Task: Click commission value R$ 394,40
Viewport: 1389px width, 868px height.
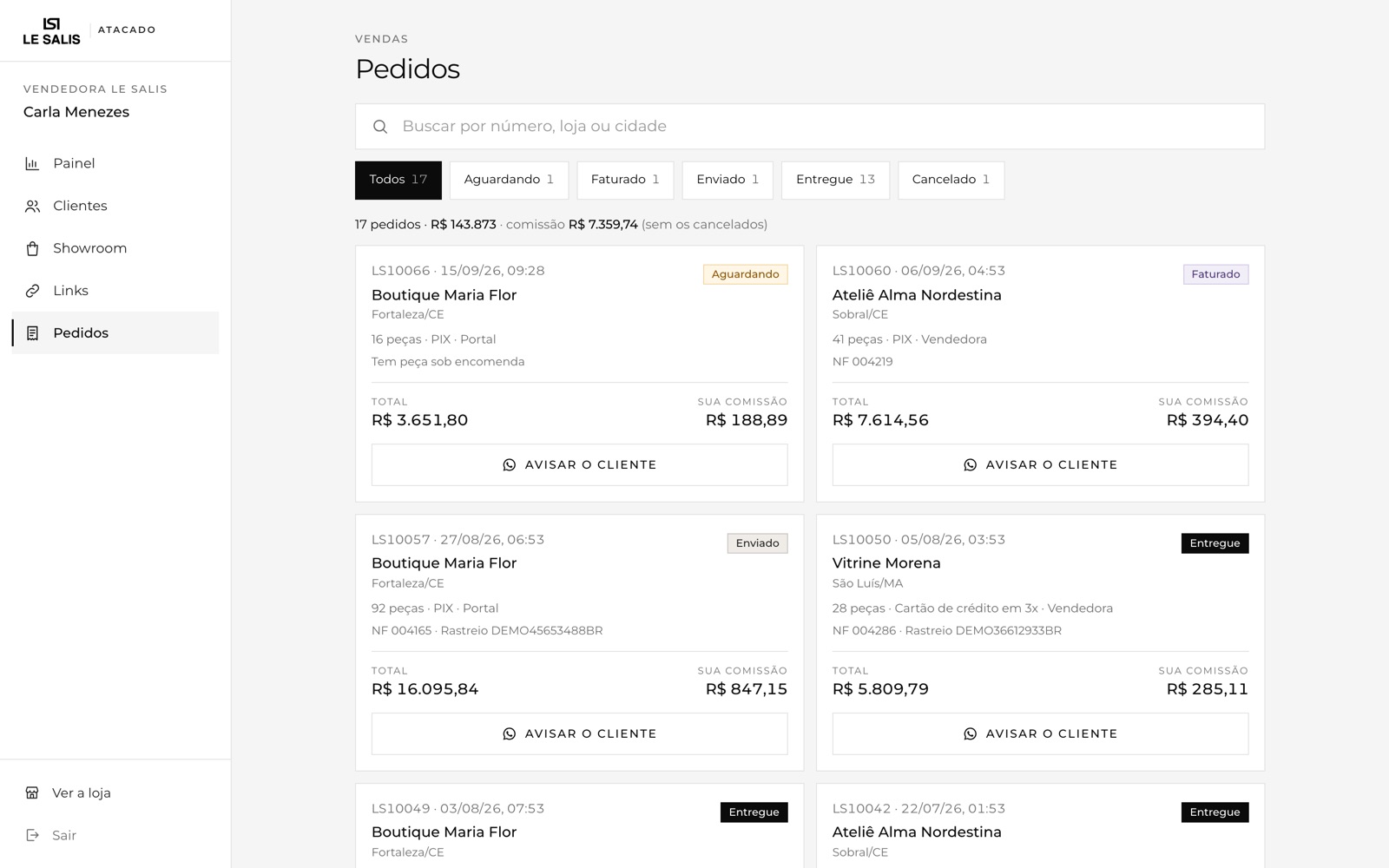Action: pos(1208,420)
